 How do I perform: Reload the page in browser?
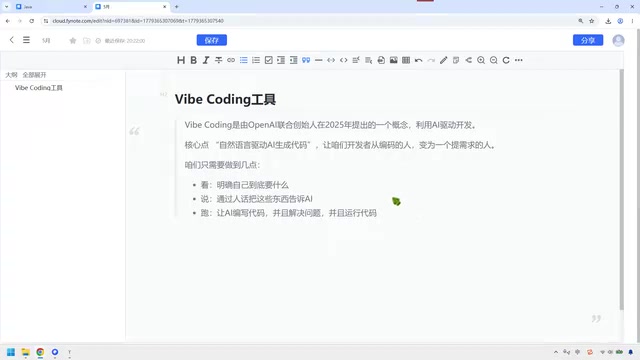[31, 21]
